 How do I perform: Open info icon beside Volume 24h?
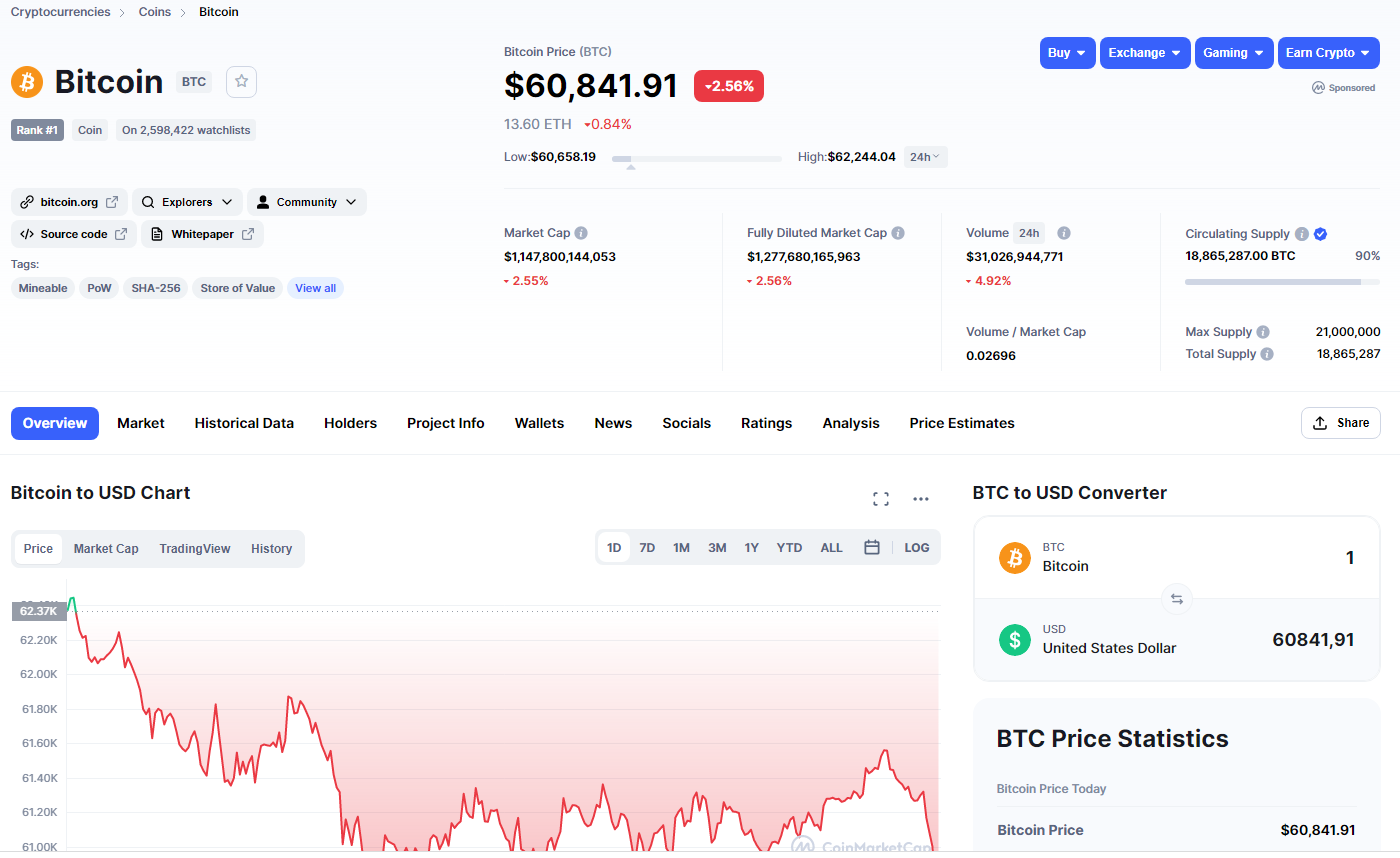(1064, 233)
